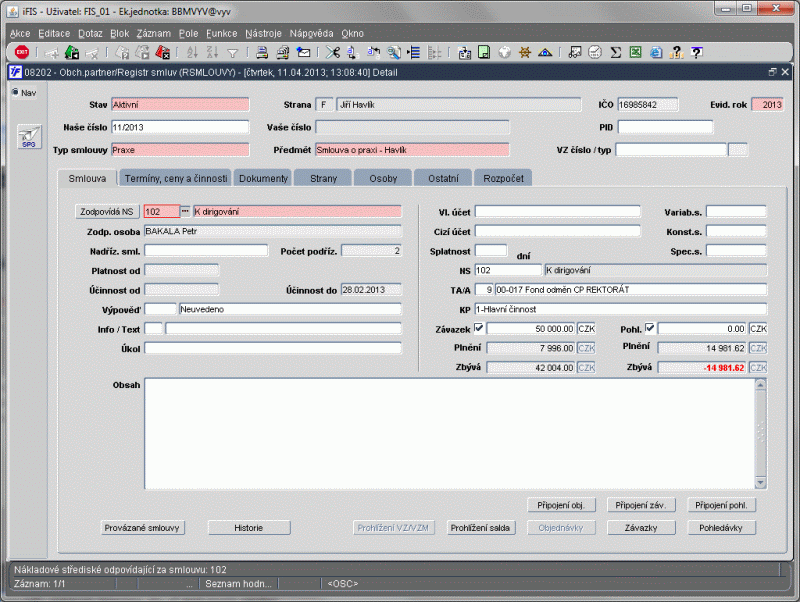Switch to Termíny, ceny a činnosti tab
Viewport: 800px width, 602px height.
[175, 178]
